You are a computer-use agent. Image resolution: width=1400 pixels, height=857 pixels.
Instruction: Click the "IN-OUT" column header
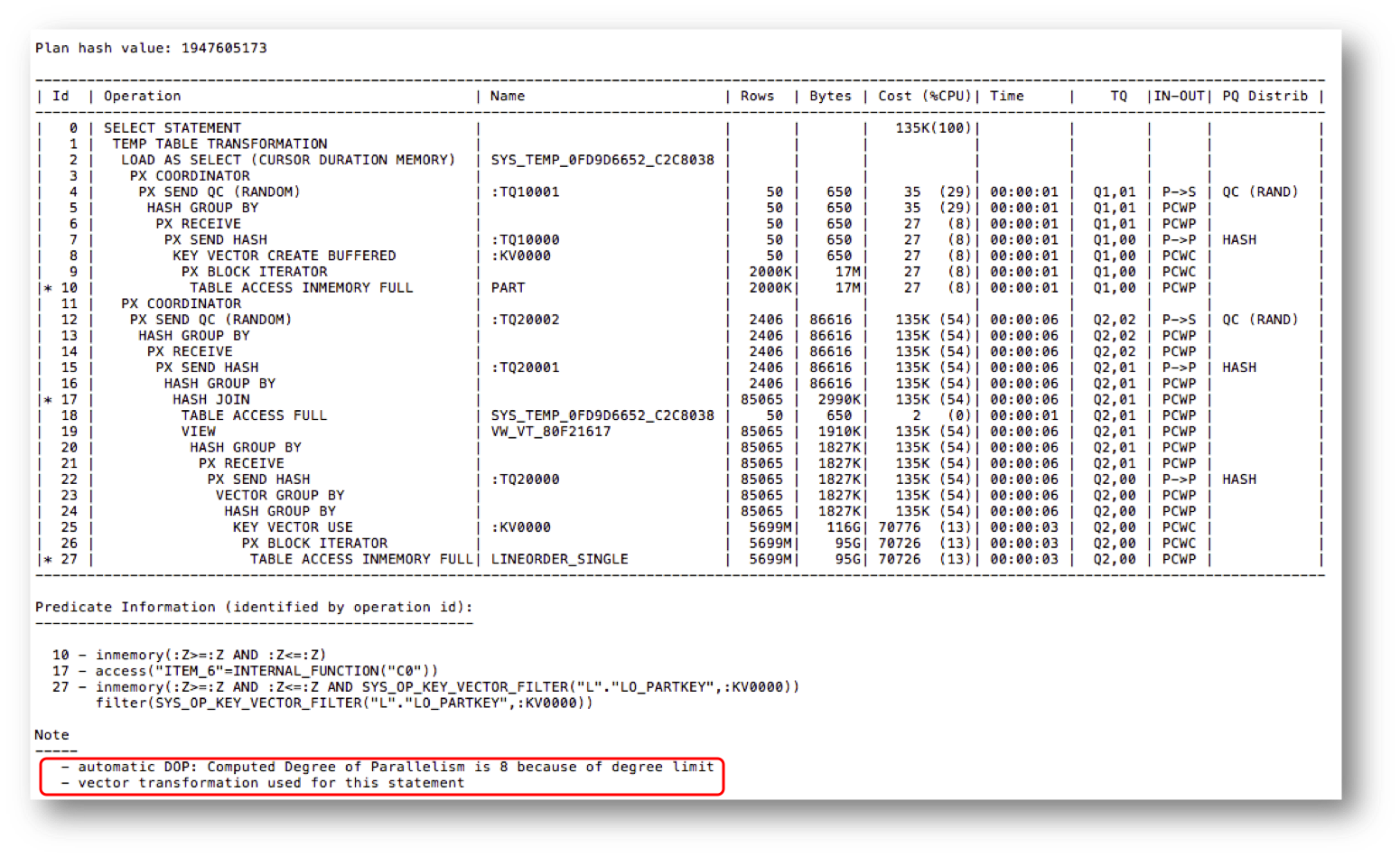click(x=1180, y=96)
